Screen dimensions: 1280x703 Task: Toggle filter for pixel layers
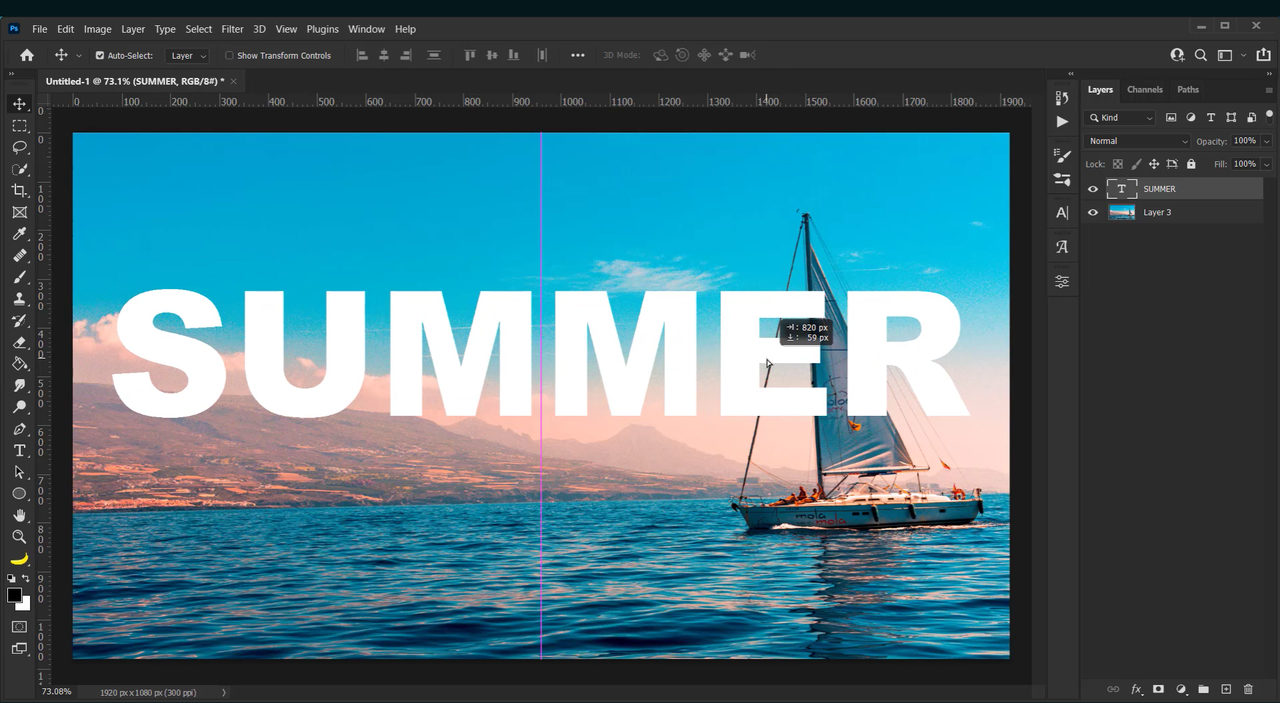point(1171,118)
